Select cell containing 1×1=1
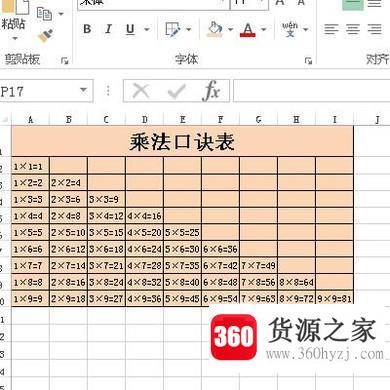 pyautogui.click(x=31, y=166)
